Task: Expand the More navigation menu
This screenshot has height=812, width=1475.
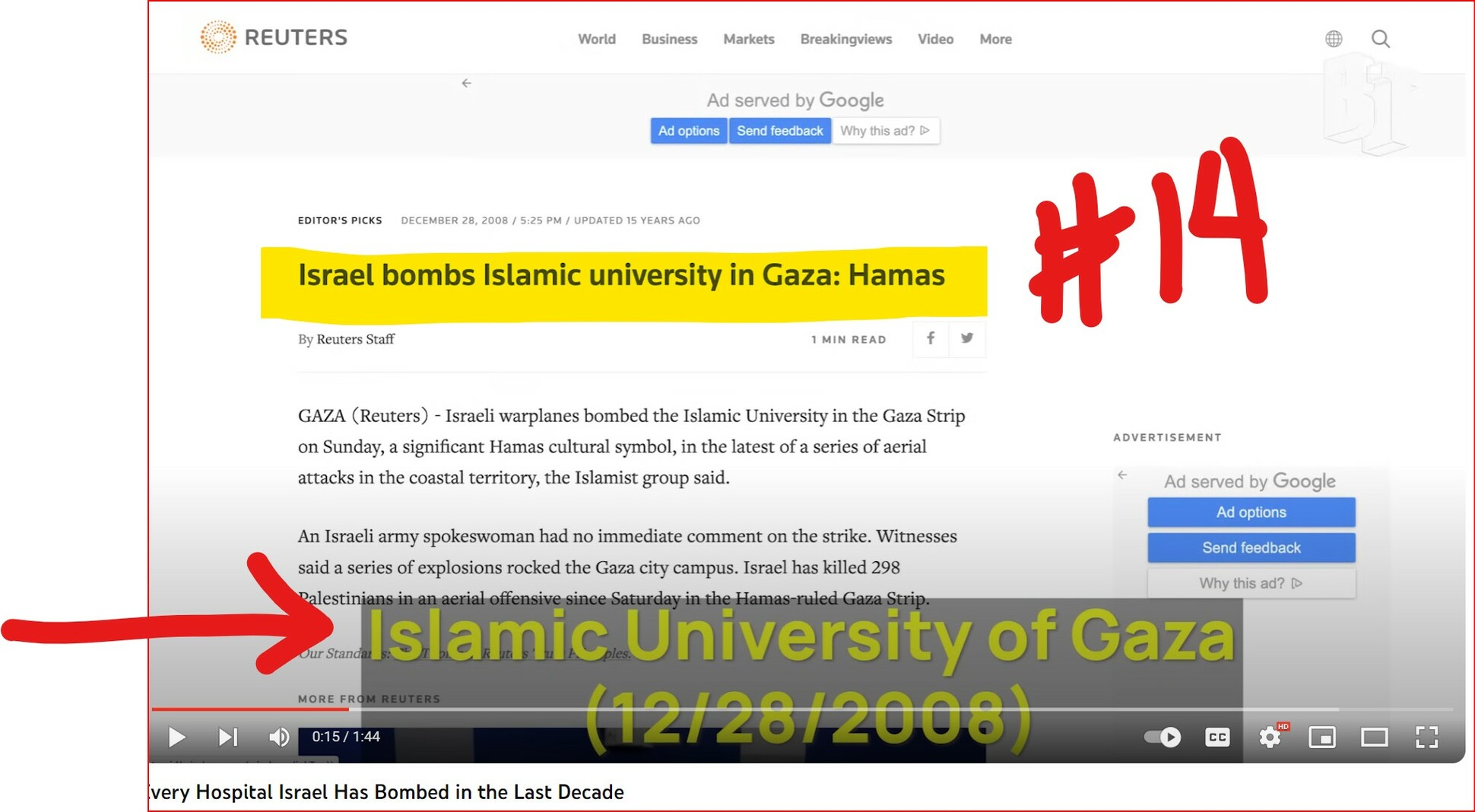Action: click(x=995, y=39)
